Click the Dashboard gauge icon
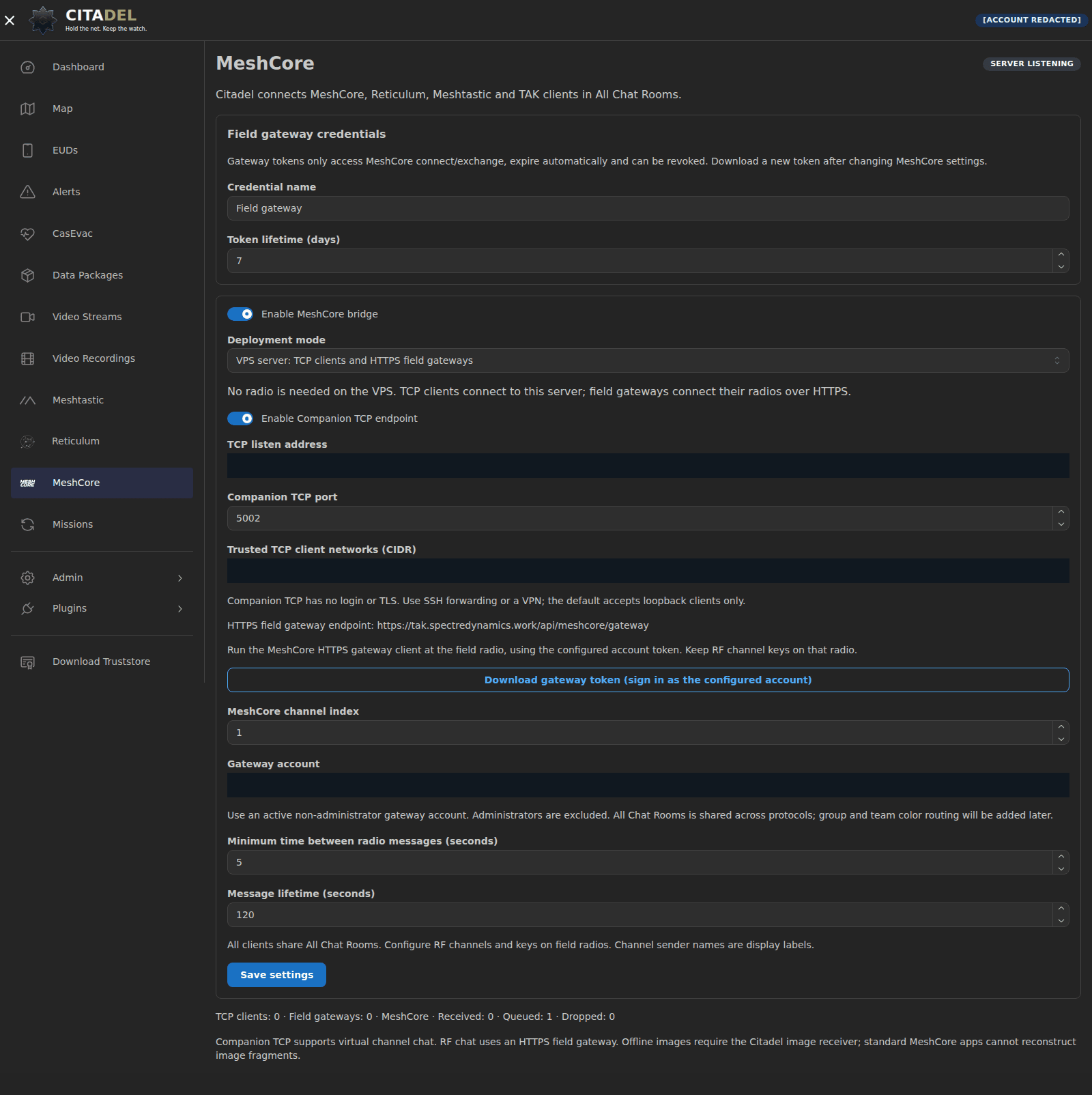 [x=27, y=67]
